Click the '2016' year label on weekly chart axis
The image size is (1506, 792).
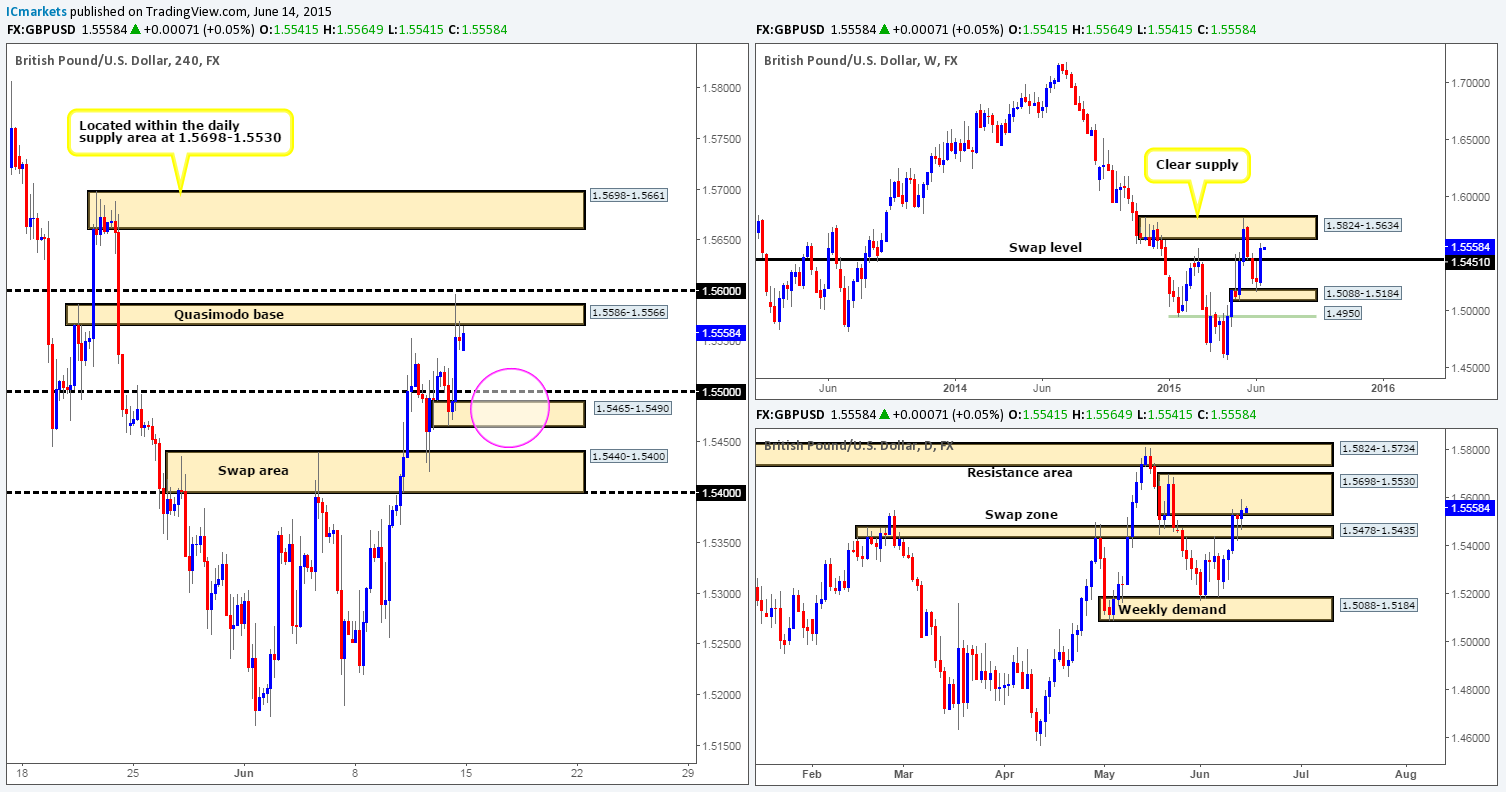(x=1383, y=387)
